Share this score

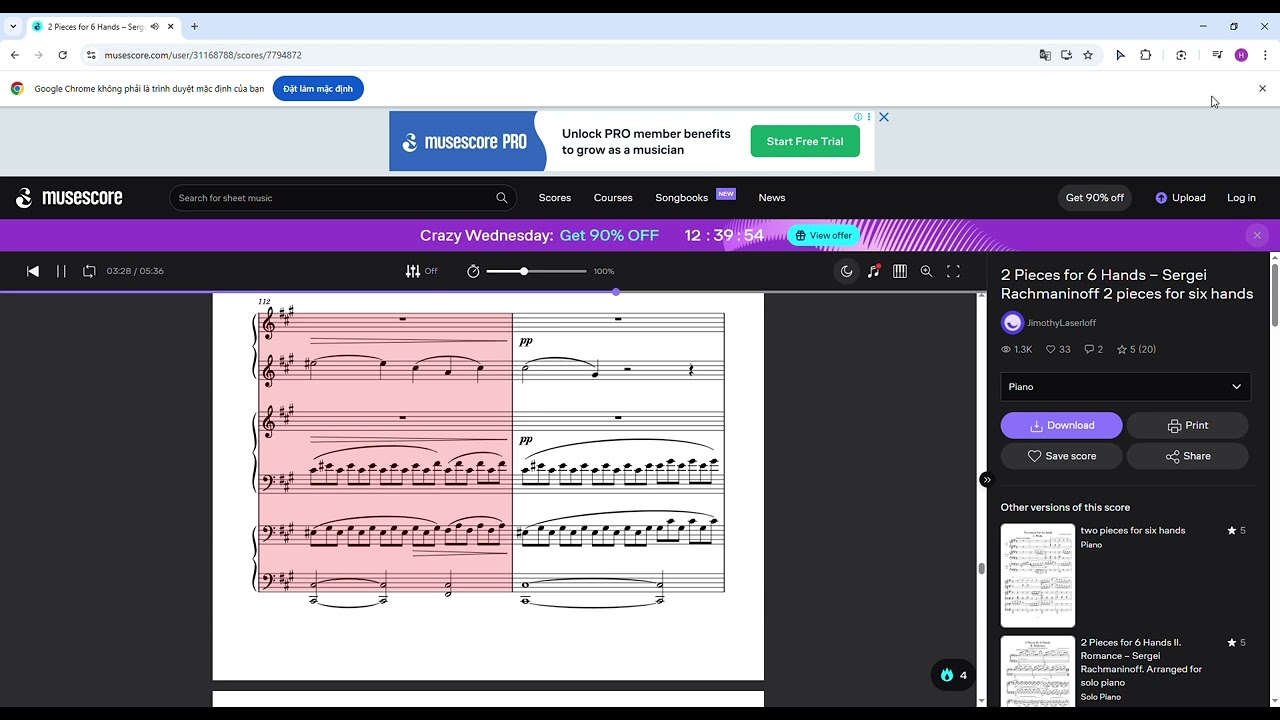point(1187,456)
